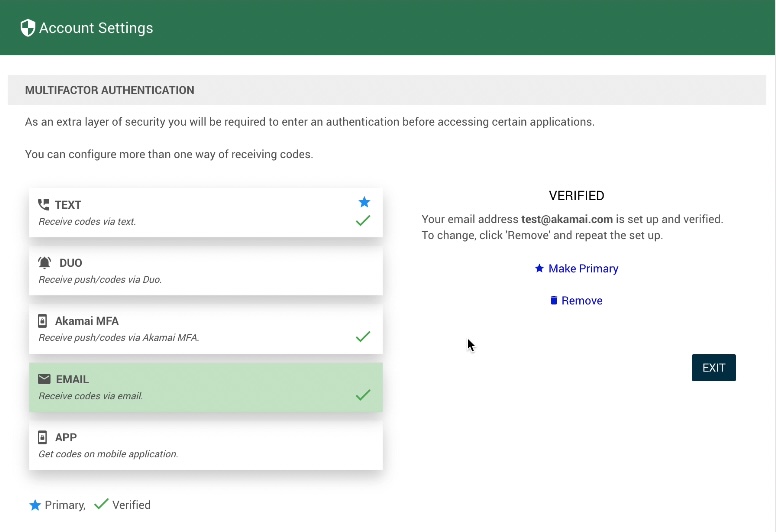
Task: Click the device icon beside Akamai MFA
Action: point(43,321)
